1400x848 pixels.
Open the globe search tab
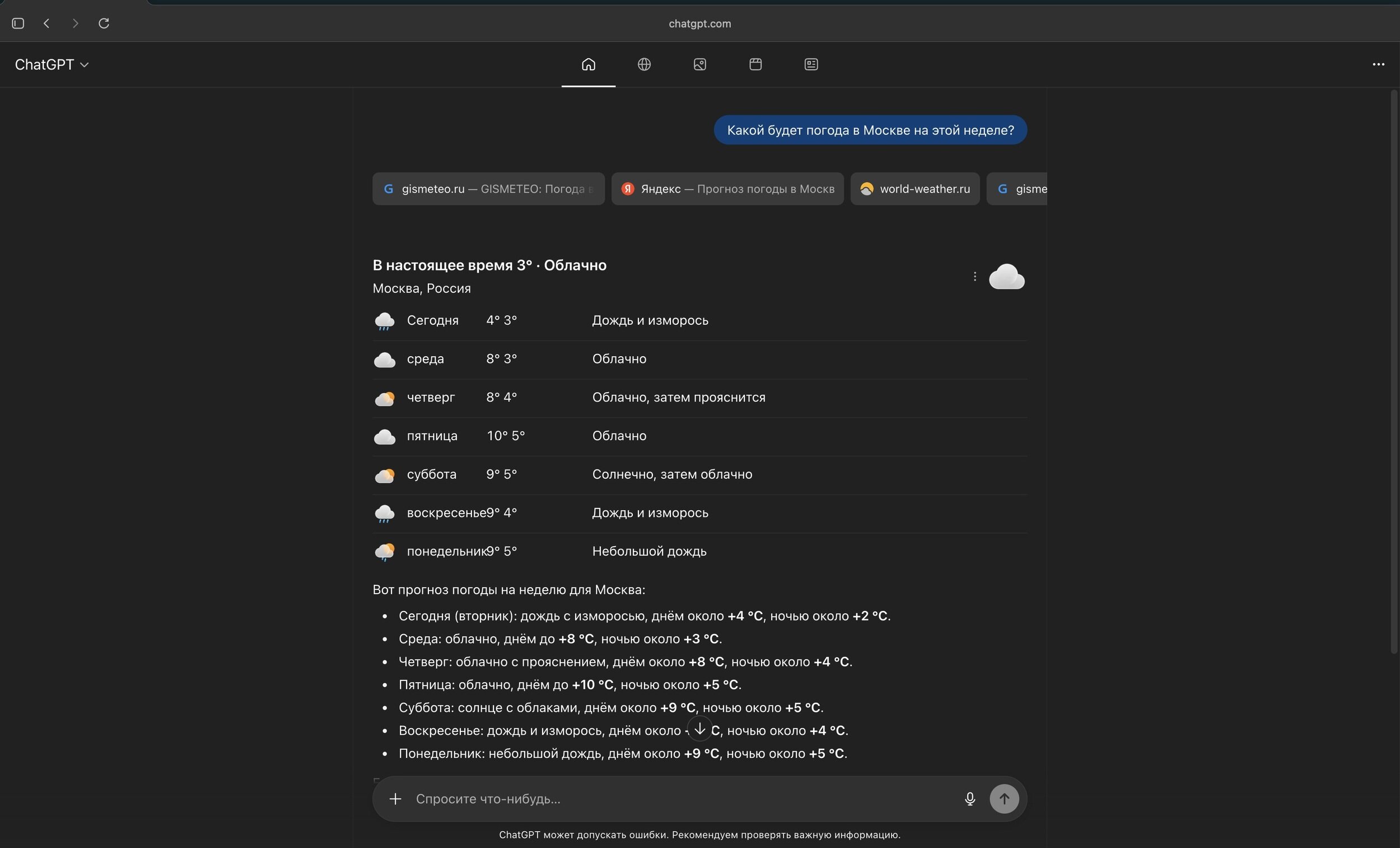pyautogui.click(x=644, y=64)
